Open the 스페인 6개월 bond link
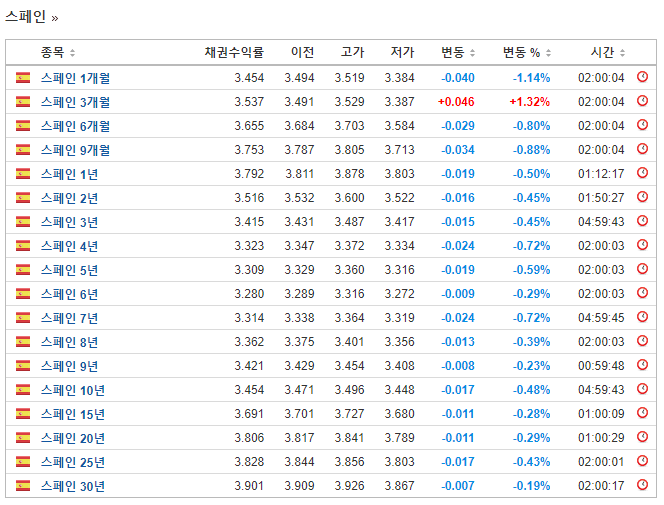The height and width of the screenshot is (505, 664). click(x=75, y=126)
